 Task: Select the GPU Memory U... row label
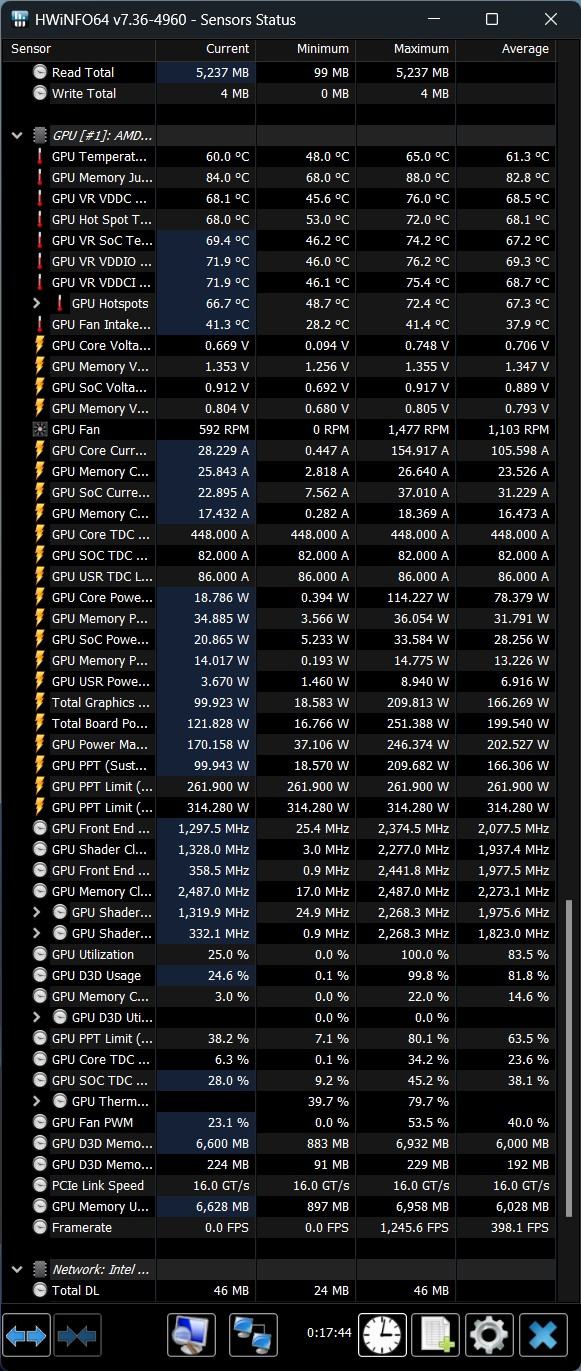101,1206
